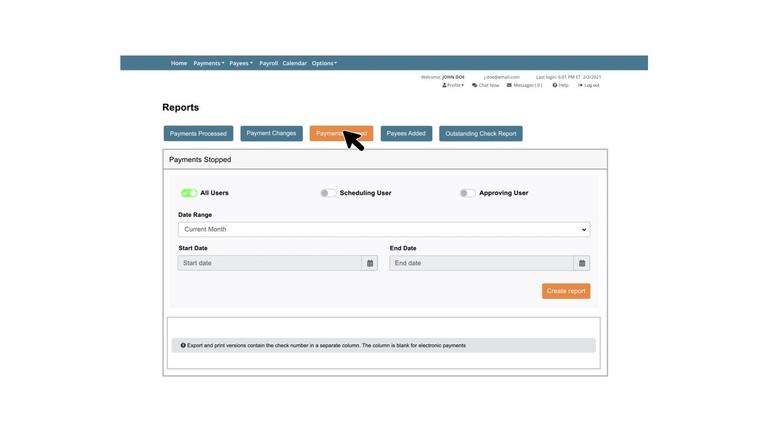
Task: Switch to Payment Changes report
Action: click(x=271, y=133)
